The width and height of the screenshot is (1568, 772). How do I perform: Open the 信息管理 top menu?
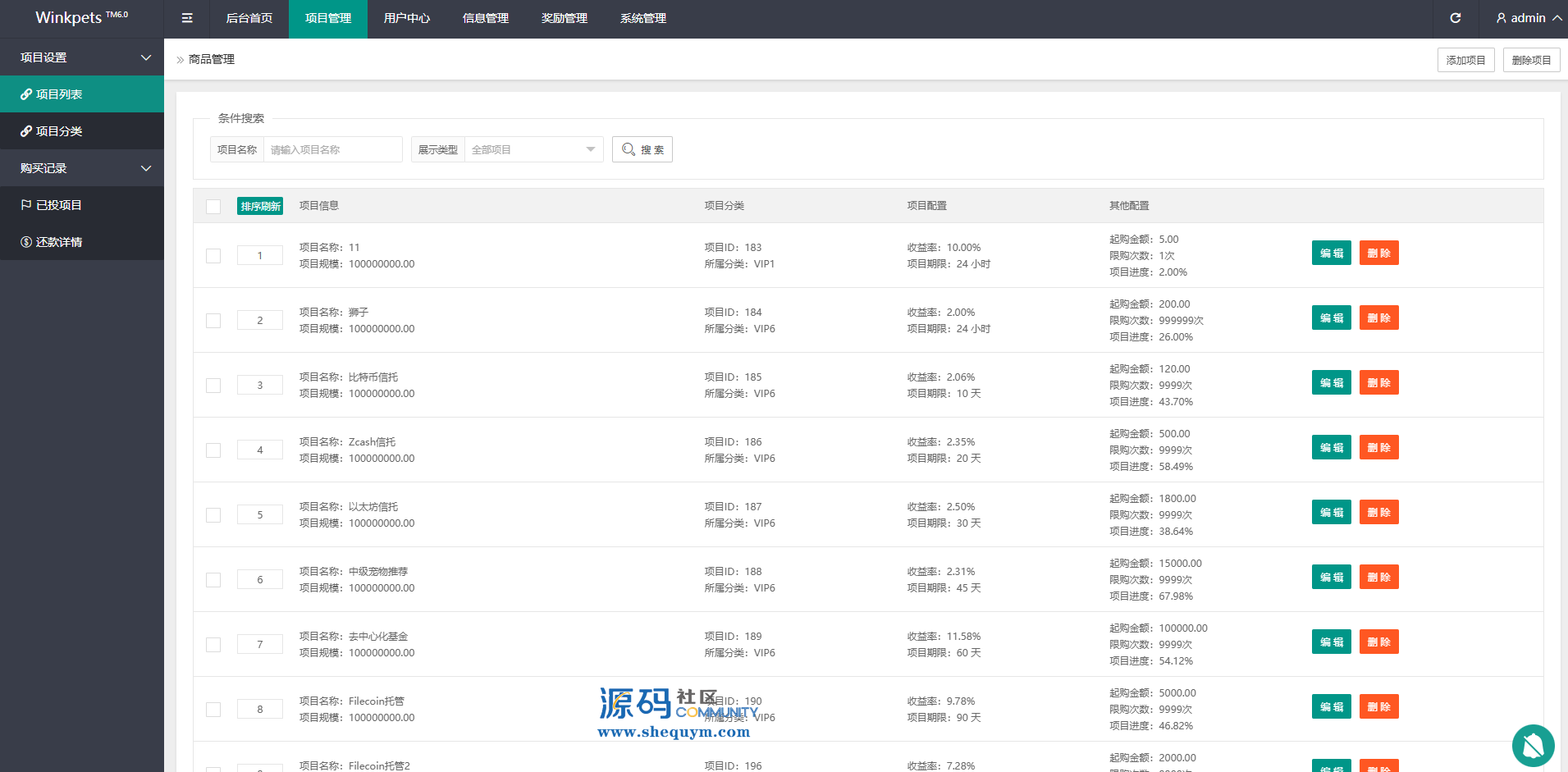pyautogui.click(x=486, y=18)
